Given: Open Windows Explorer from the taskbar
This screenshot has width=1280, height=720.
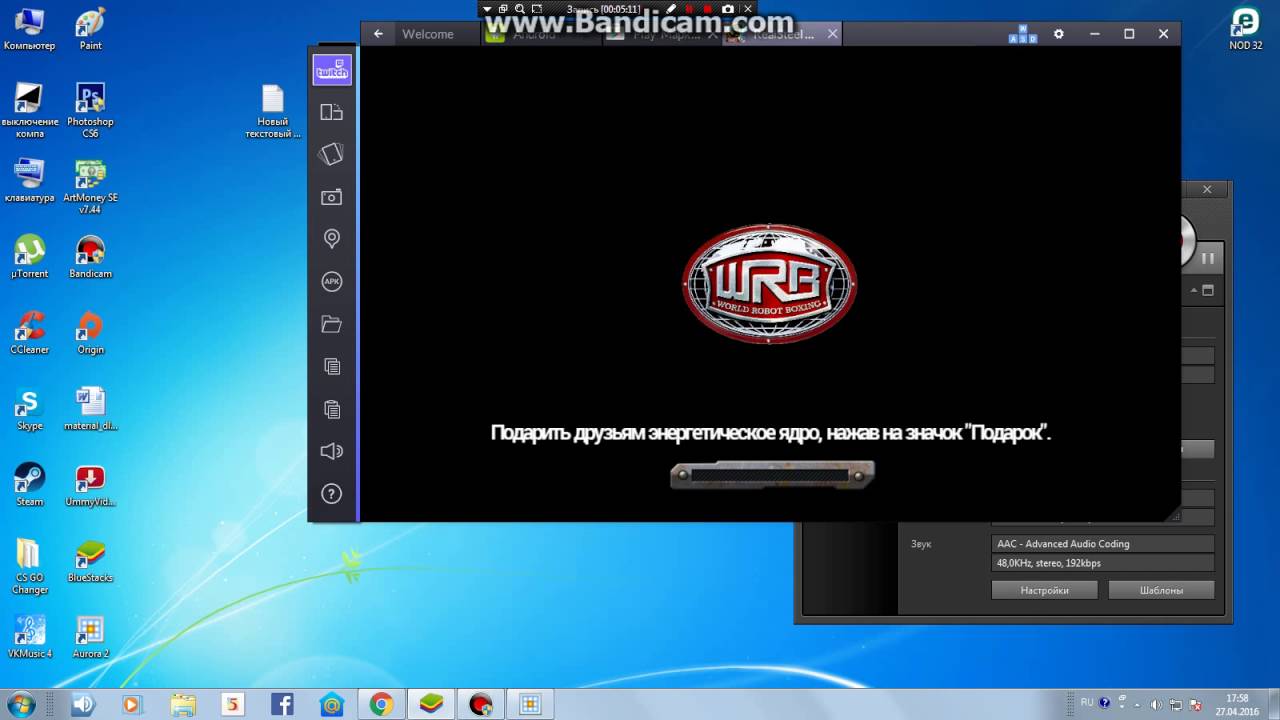Looking at the screenshot, I should pos(183,704).
